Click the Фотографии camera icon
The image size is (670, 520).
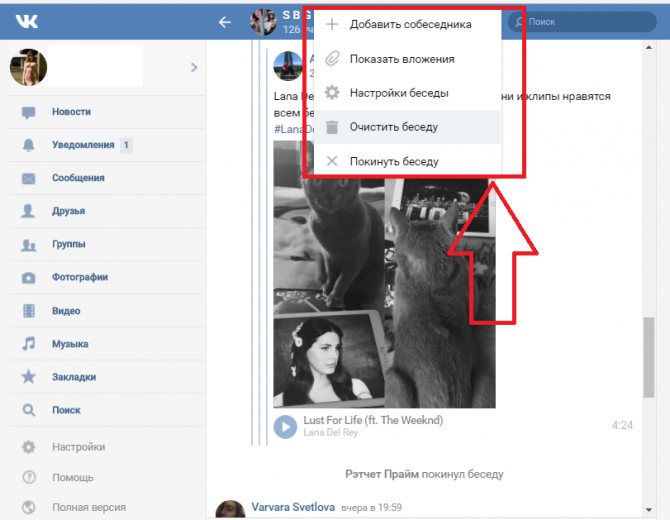click(29, 278)
